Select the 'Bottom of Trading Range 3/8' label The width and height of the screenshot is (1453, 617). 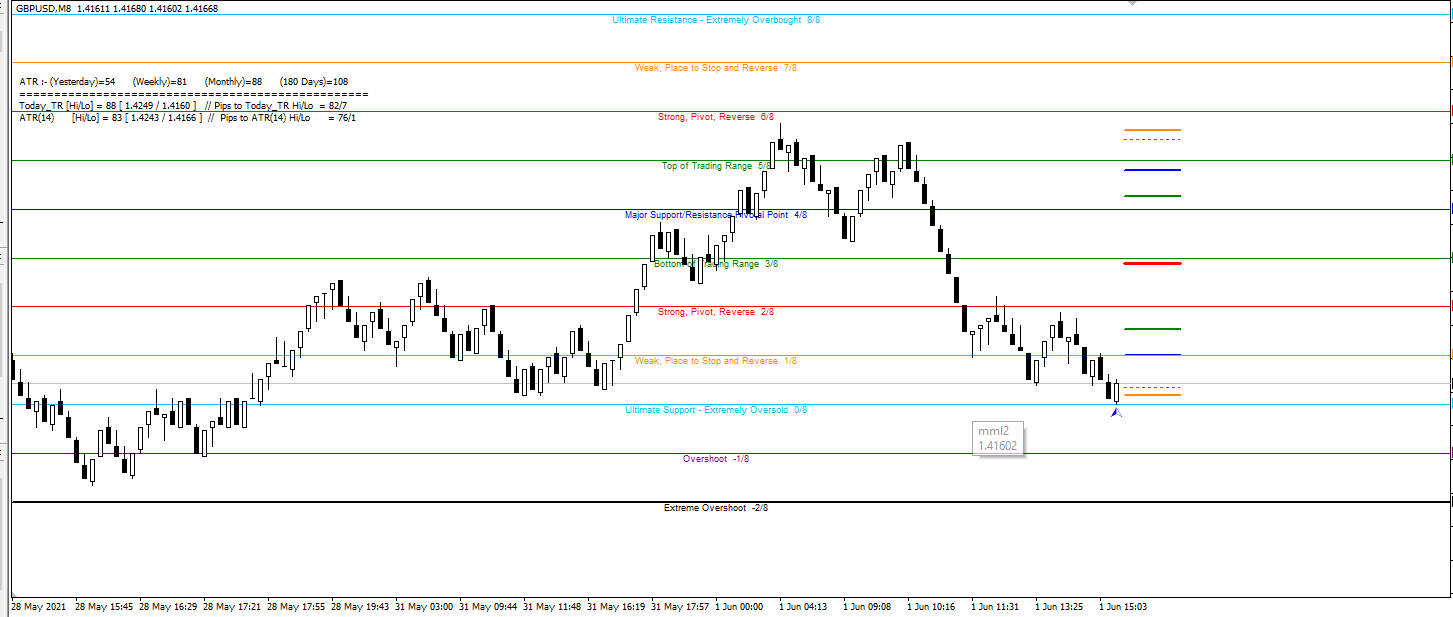click(716, 264)
